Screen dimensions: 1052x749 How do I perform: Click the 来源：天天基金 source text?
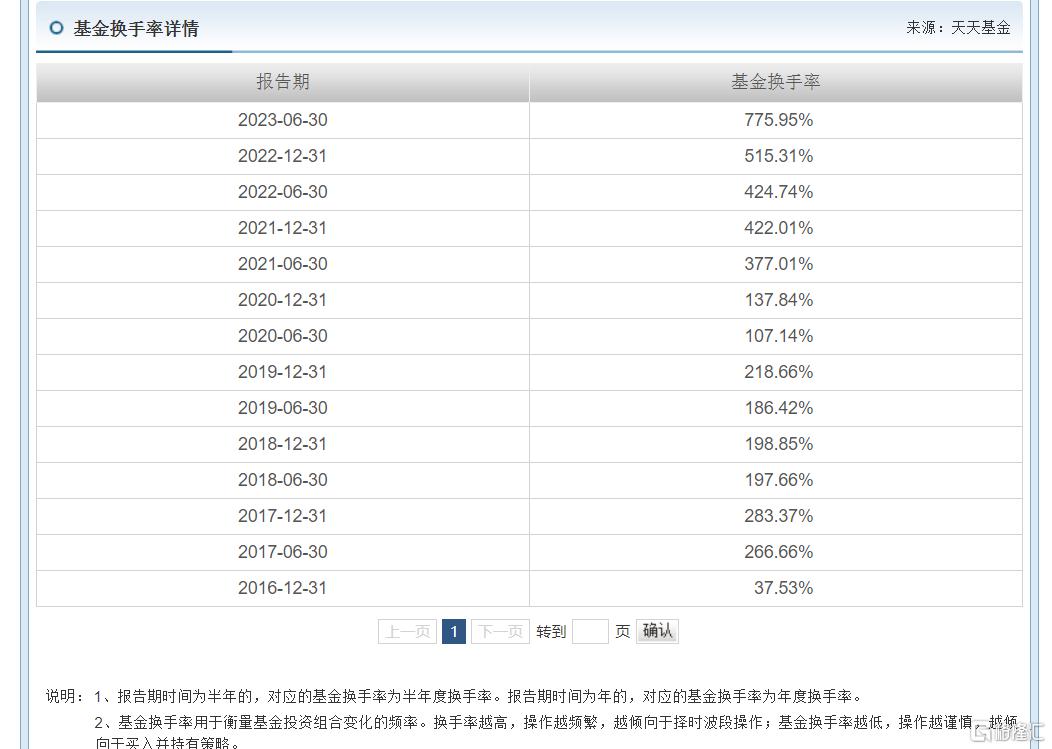958,28
